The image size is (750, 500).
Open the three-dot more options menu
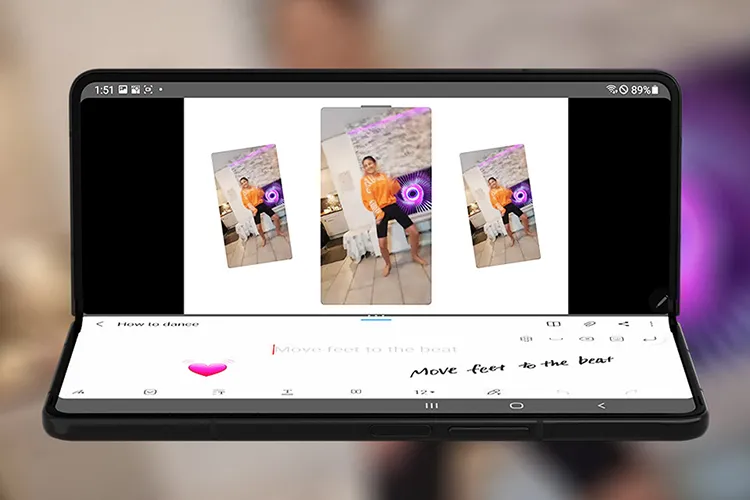click(652, 324)
